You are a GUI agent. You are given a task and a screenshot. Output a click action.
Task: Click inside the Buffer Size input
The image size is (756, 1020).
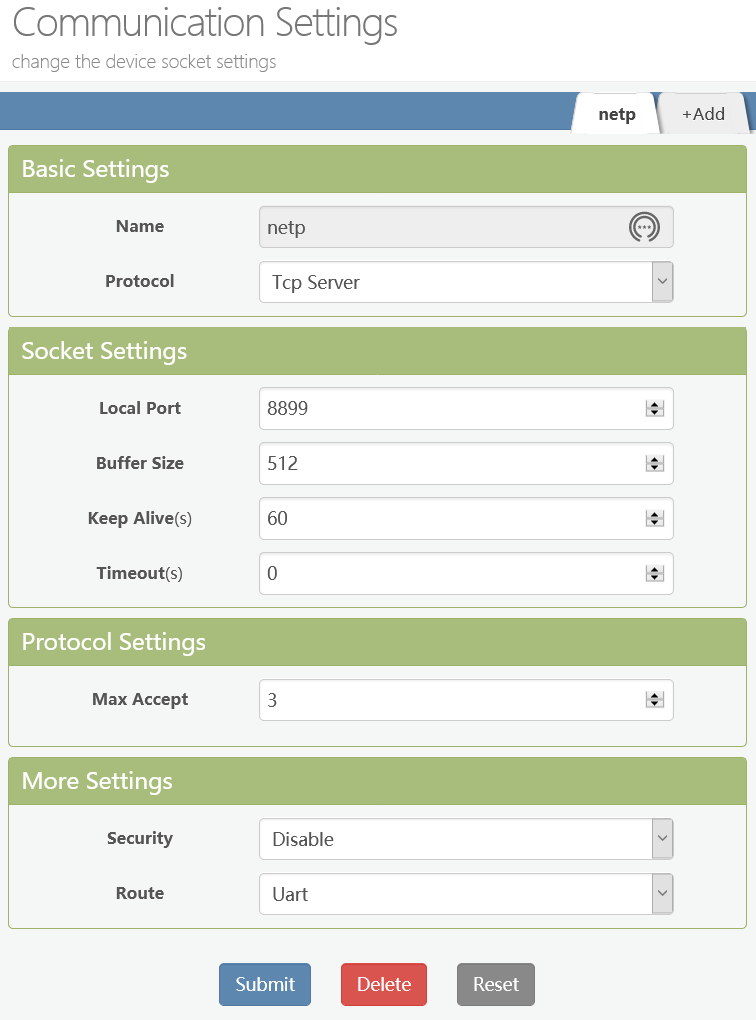coord(450,463)
